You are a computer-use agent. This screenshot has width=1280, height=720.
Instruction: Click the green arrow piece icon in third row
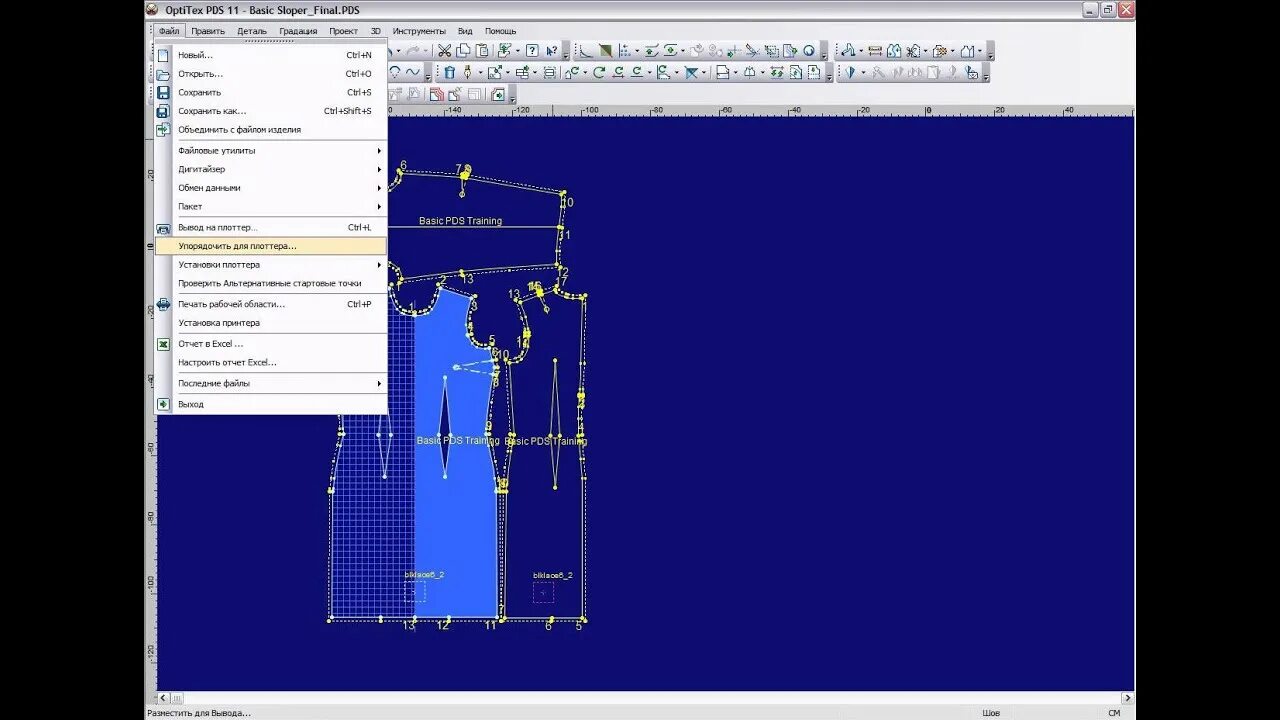[498, 94]
